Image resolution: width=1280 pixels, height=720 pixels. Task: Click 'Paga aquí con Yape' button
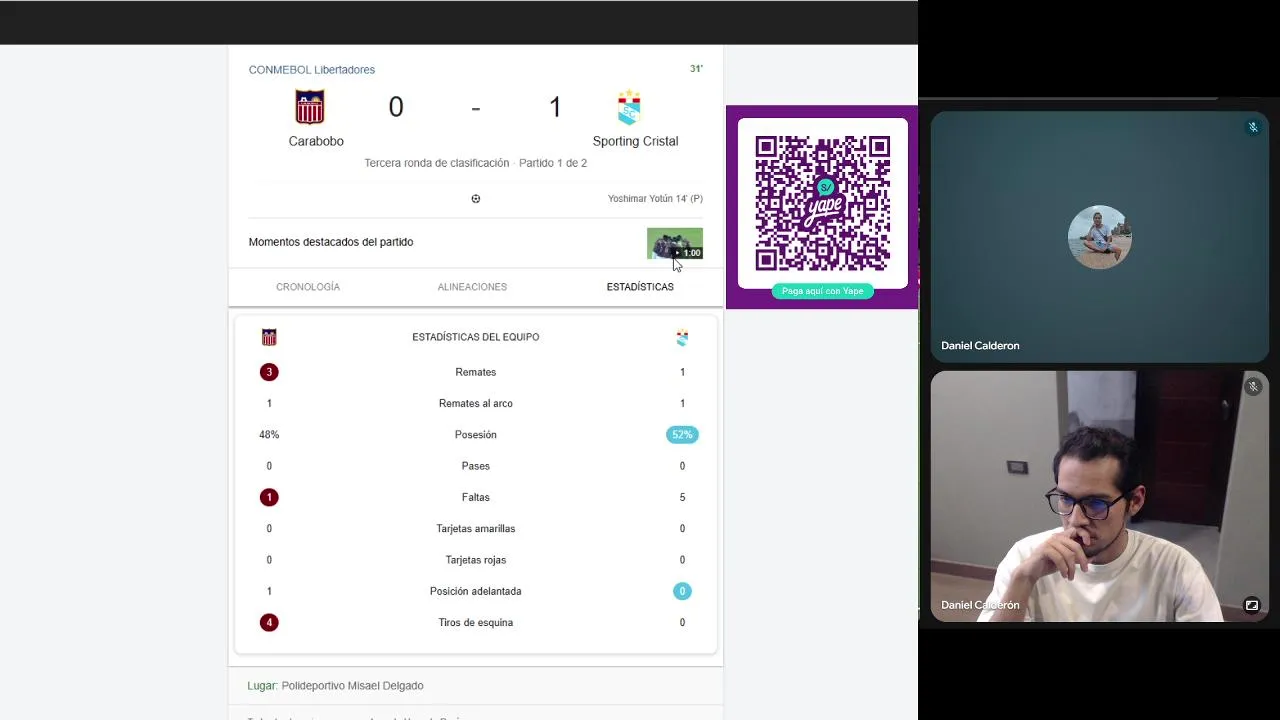pos(823,291)
